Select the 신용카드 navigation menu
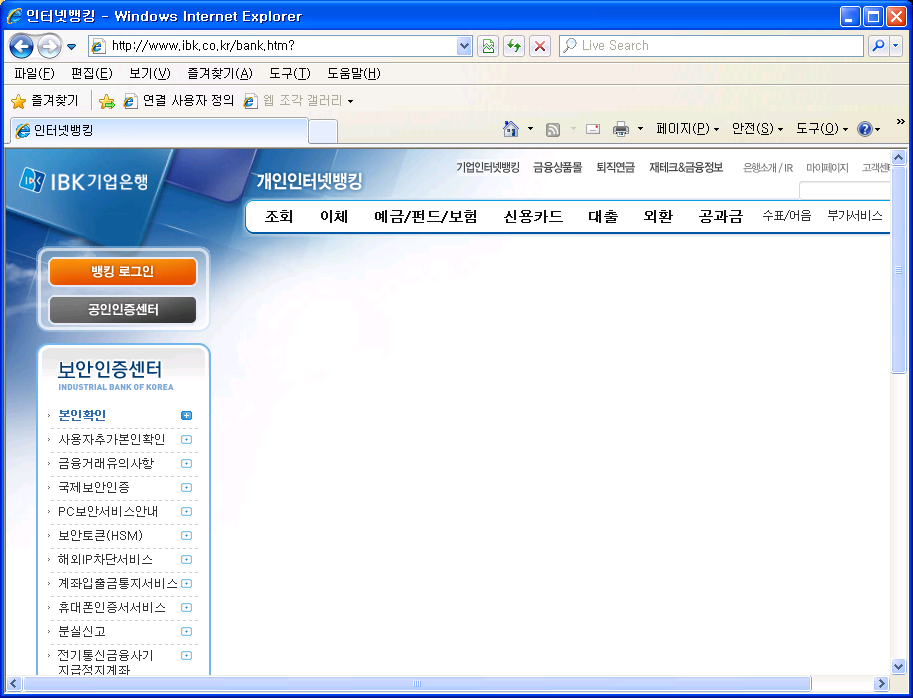The image size is (913, 698). (x=533, y=217)
